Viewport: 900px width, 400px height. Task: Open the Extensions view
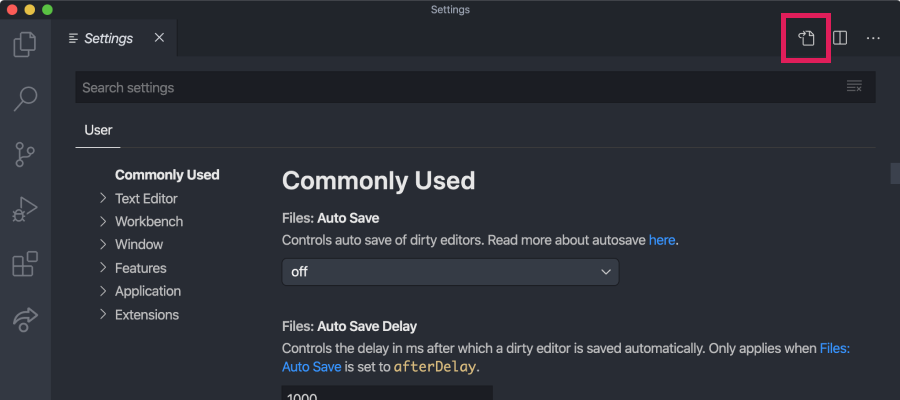tap(25, 264)
